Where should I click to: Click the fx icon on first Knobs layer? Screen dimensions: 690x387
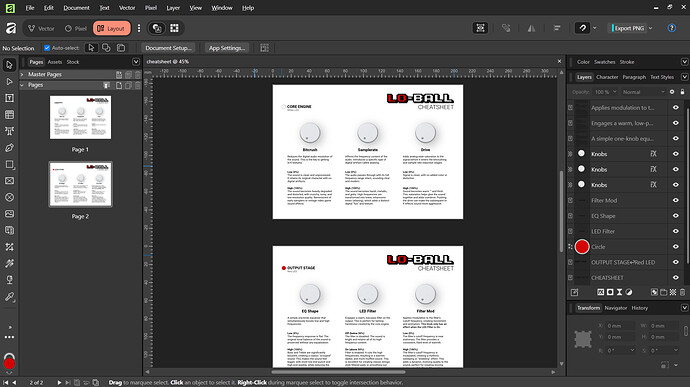pos(653,154)
